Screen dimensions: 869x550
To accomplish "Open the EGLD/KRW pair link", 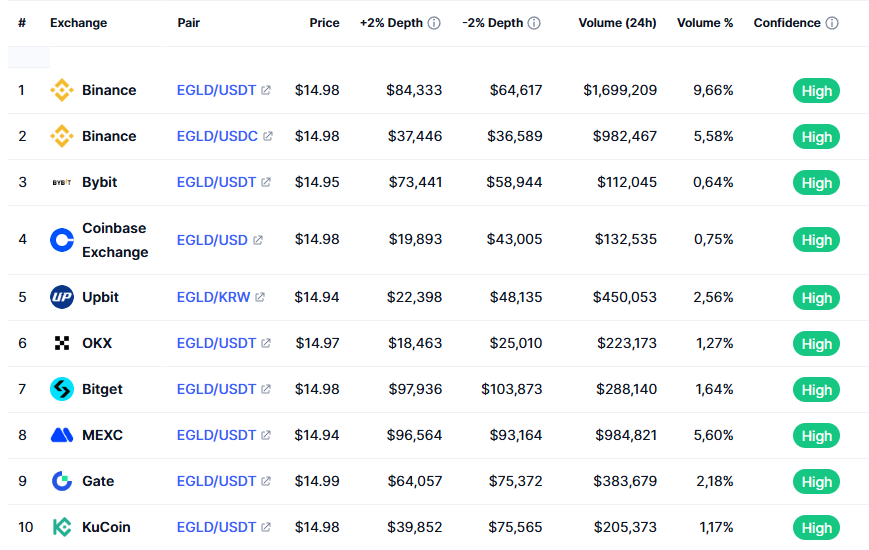I will [x=214, y=297].
